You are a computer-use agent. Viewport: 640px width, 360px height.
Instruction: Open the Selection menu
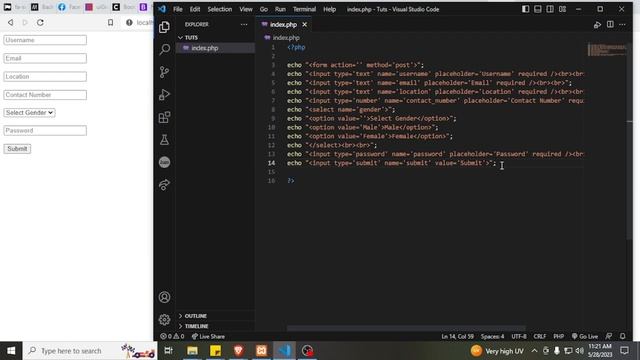click(220, 9)
